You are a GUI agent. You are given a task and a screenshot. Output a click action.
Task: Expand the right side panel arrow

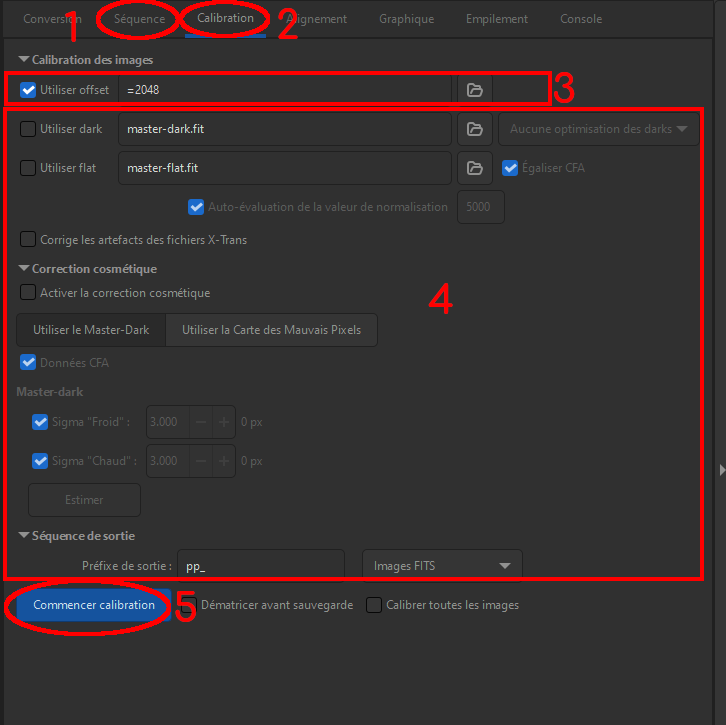click(722, 470)
